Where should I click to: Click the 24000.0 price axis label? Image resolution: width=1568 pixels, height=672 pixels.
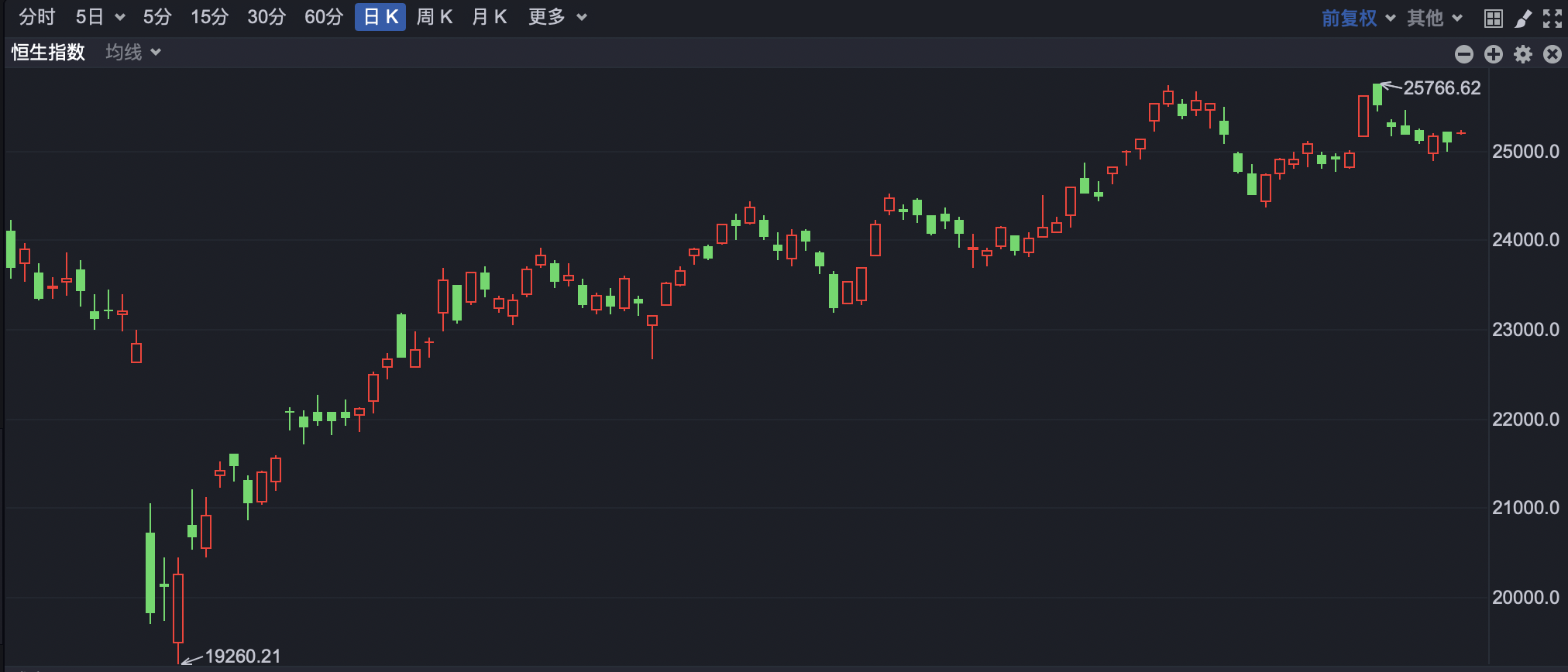pyautogui.click(x=1525, y=240)
